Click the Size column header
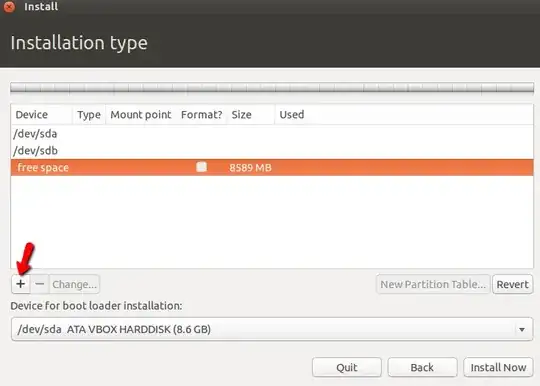 (x=251, y=114)
